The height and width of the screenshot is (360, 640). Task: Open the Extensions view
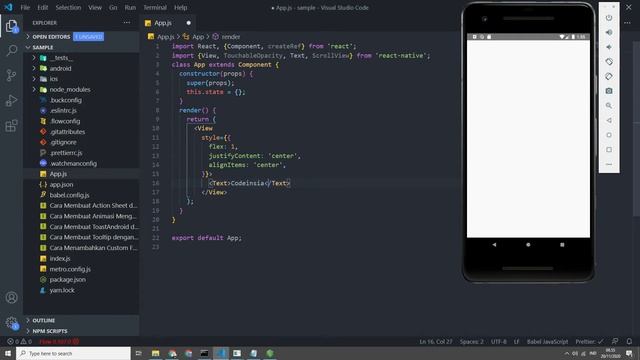pyautogui.click(x=11, y=126)
